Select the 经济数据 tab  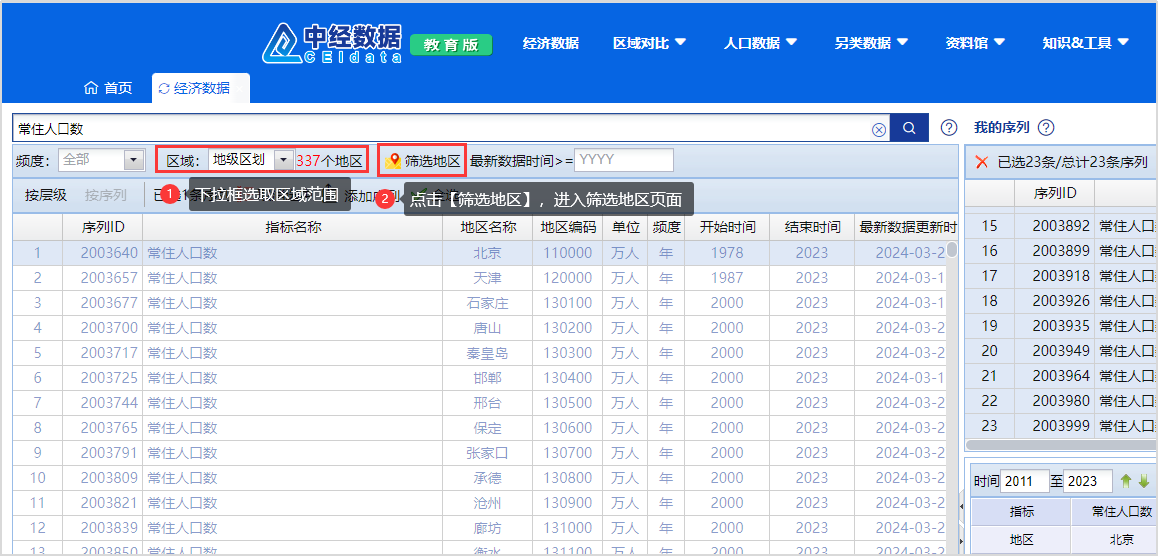(x=193, y=88)
